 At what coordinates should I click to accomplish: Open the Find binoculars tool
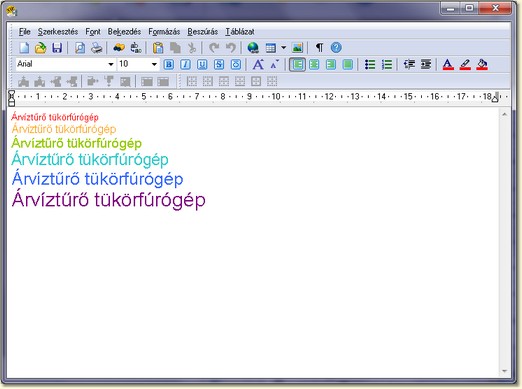pyautogui.click(x=119, y=48)
